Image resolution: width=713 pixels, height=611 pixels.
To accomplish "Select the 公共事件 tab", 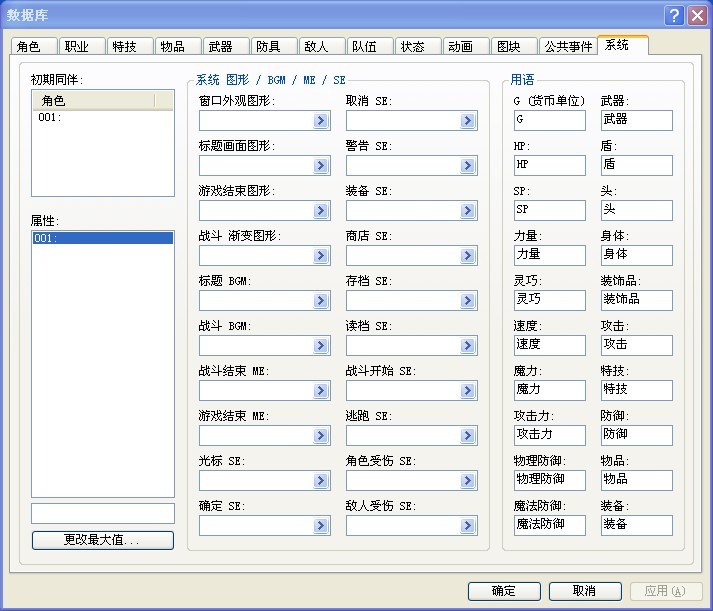I will coord(568,46).
